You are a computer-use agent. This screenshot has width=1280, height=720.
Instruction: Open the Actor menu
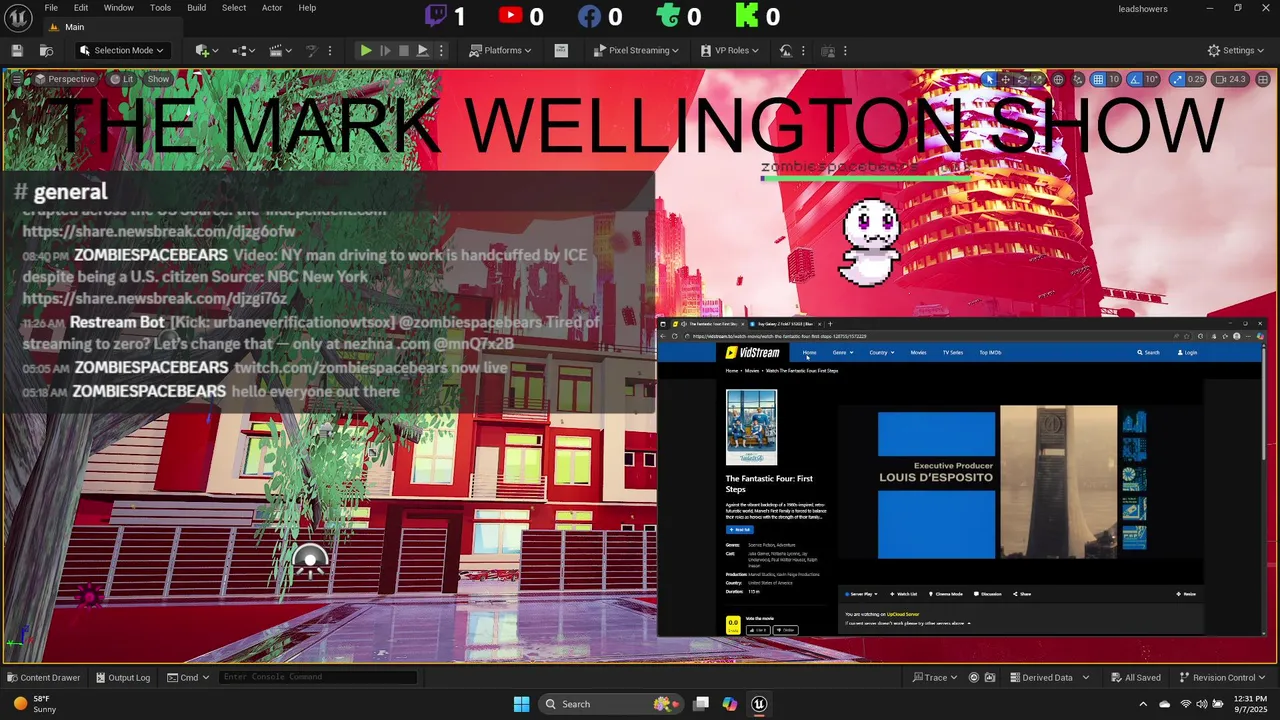[272, 8]
